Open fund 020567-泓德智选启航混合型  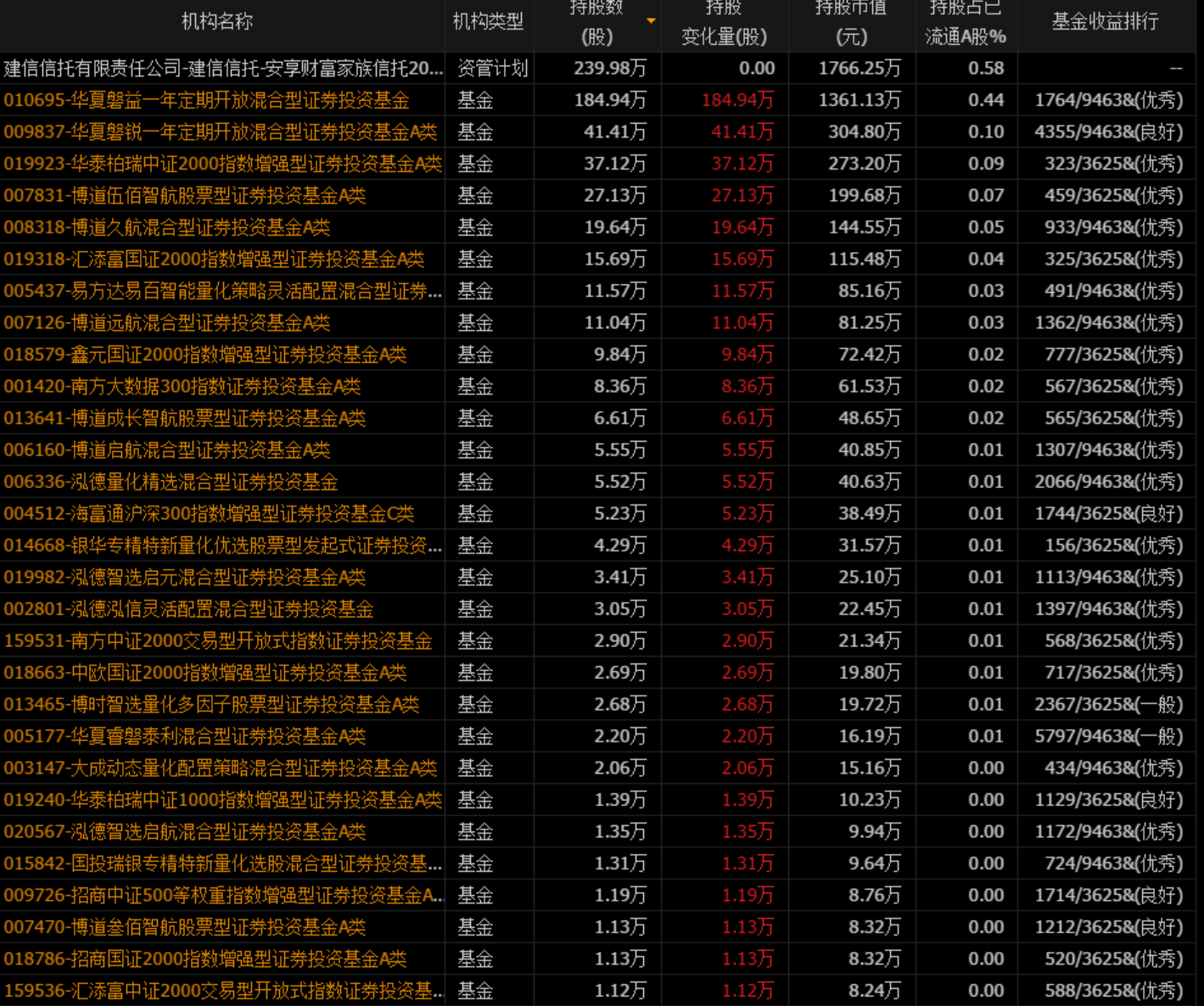(185, 832)
